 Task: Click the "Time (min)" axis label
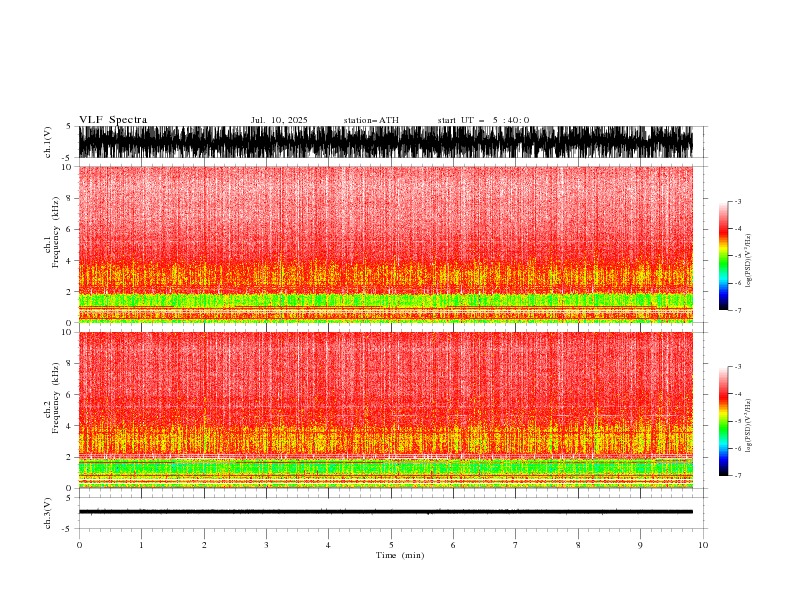400,555
